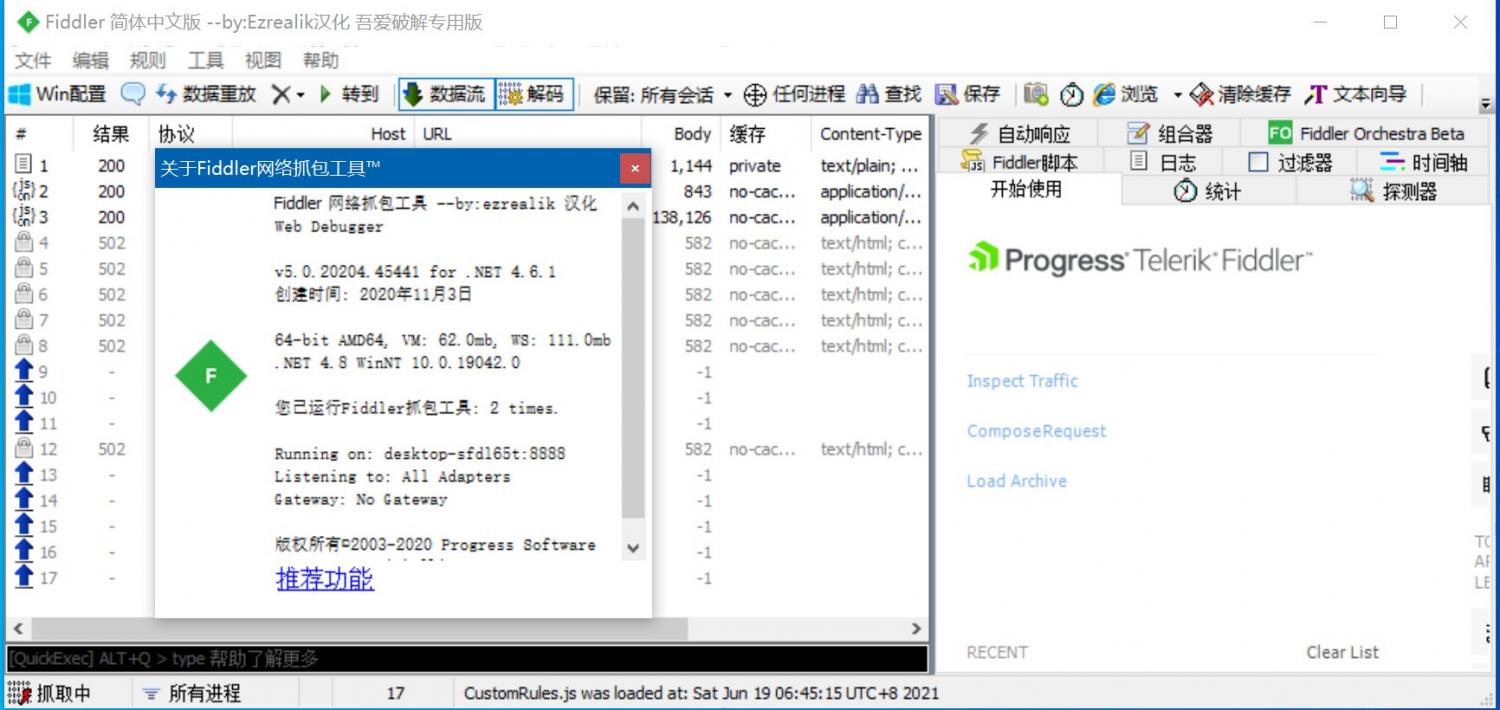Replay sessions with 数据重放
Image resolution: width=1500 pixels, height=710 pixels.
point(207,95)
